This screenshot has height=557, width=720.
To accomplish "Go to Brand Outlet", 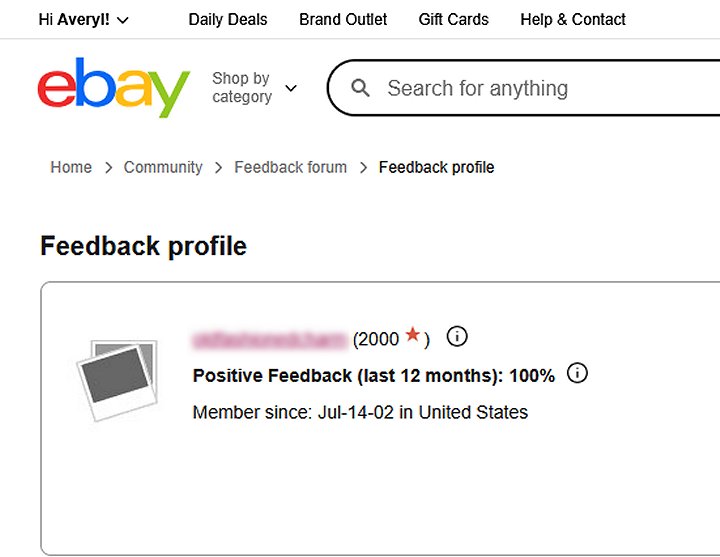I will [343, 19].
